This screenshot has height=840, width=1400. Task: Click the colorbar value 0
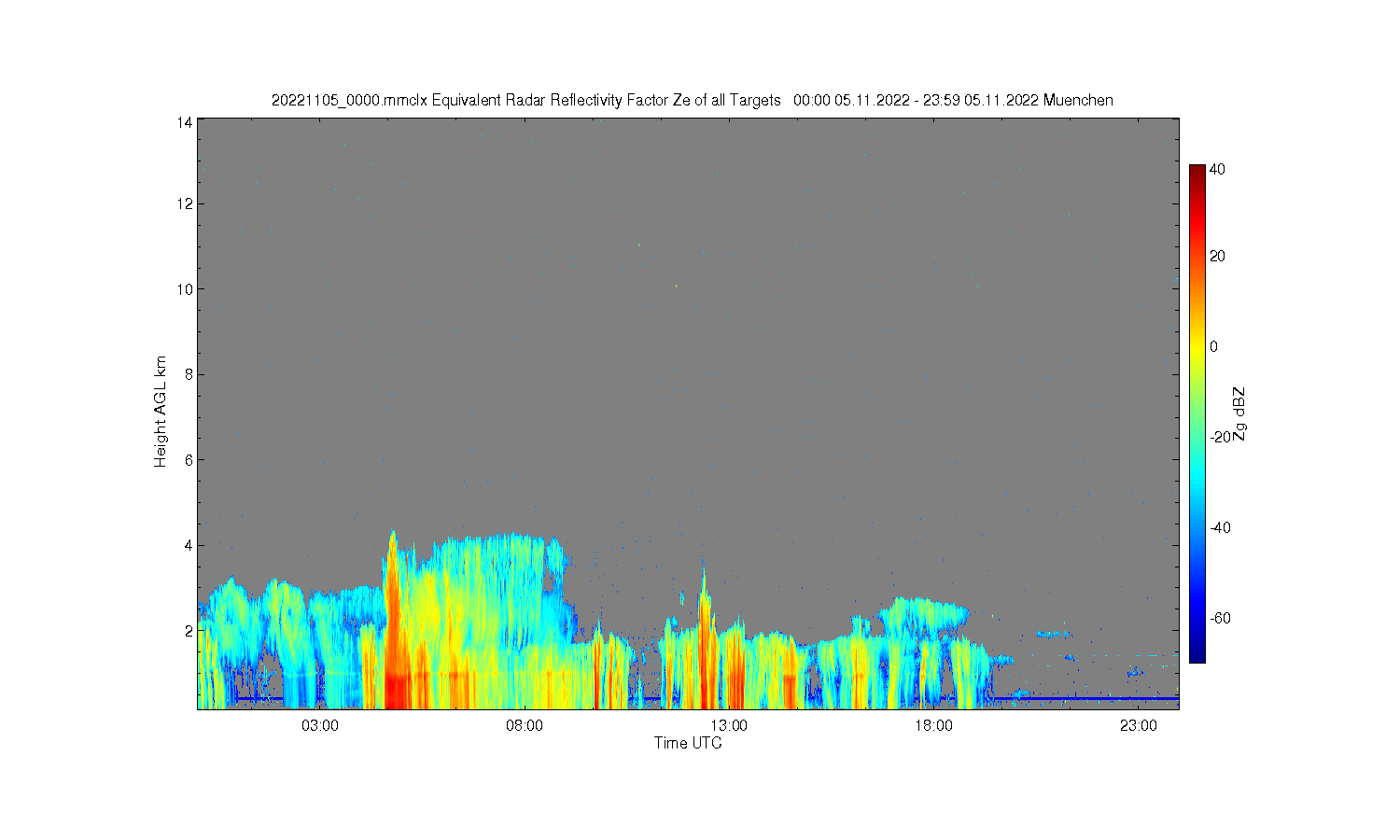1213,347
